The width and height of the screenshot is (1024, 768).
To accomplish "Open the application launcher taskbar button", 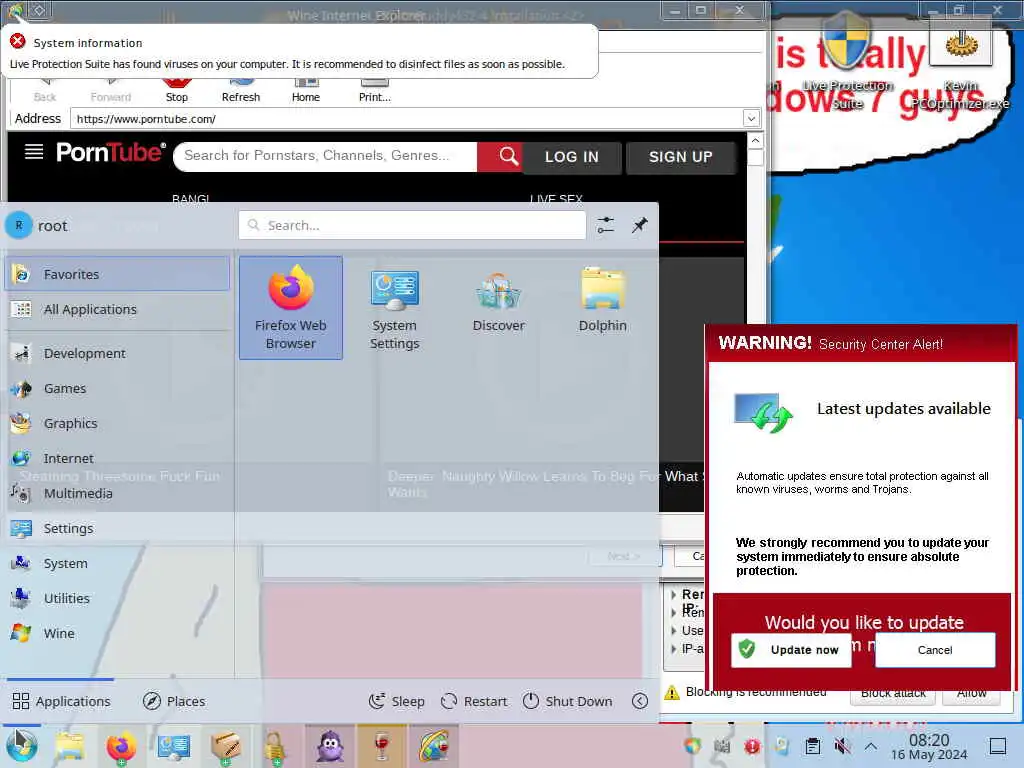I will [22, 746].
